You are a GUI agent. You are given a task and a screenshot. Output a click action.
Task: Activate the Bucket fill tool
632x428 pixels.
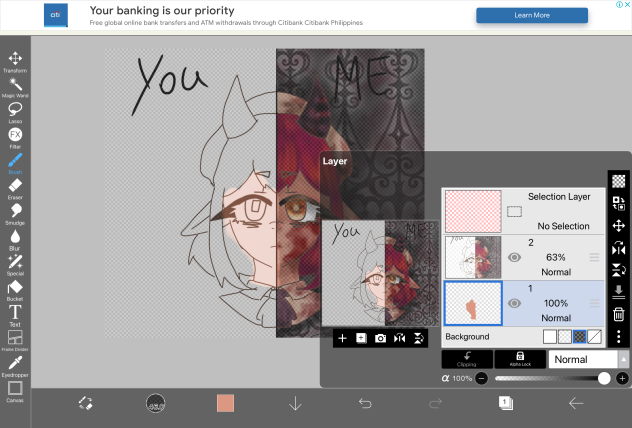15,289
